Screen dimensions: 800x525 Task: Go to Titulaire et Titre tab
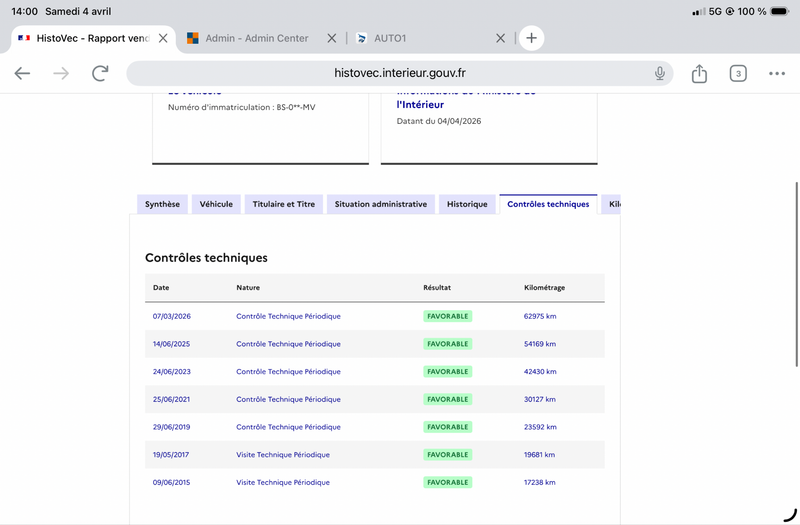click(284, 204)
